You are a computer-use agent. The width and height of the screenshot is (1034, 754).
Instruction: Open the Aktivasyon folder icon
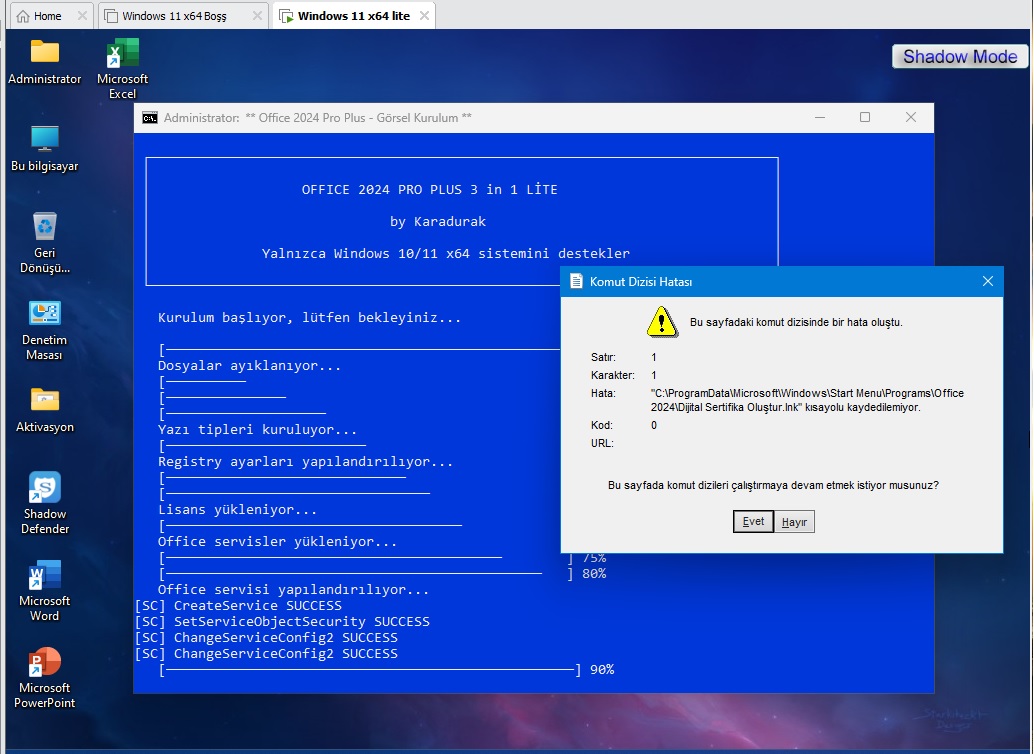point(44,410)
